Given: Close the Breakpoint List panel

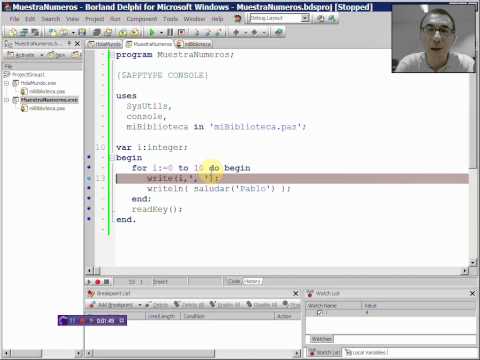Looking at the screenshot, I should [x=295, y=293].
